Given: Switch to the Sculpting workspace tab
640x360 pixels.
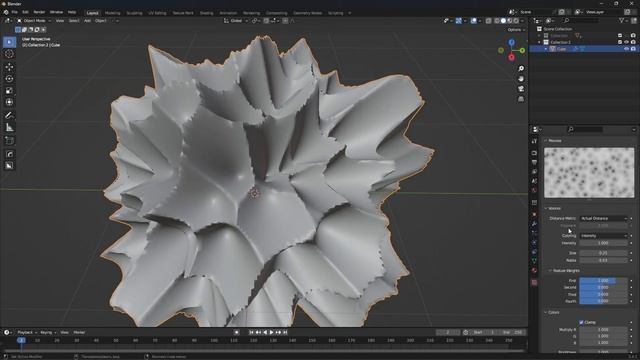Looking at the screenshot, I should (x=134, y=13).
